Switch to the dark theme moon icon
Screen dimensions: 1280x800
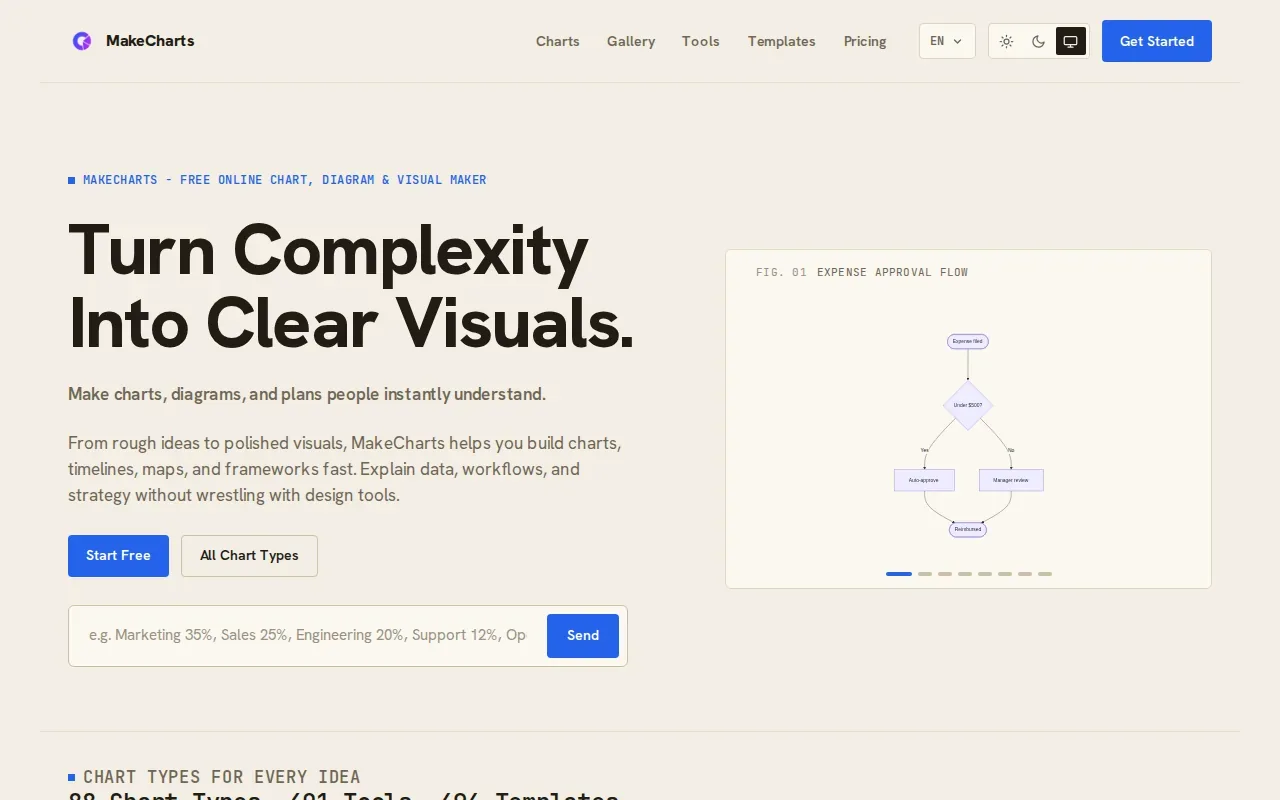[x=1038, y=41]
